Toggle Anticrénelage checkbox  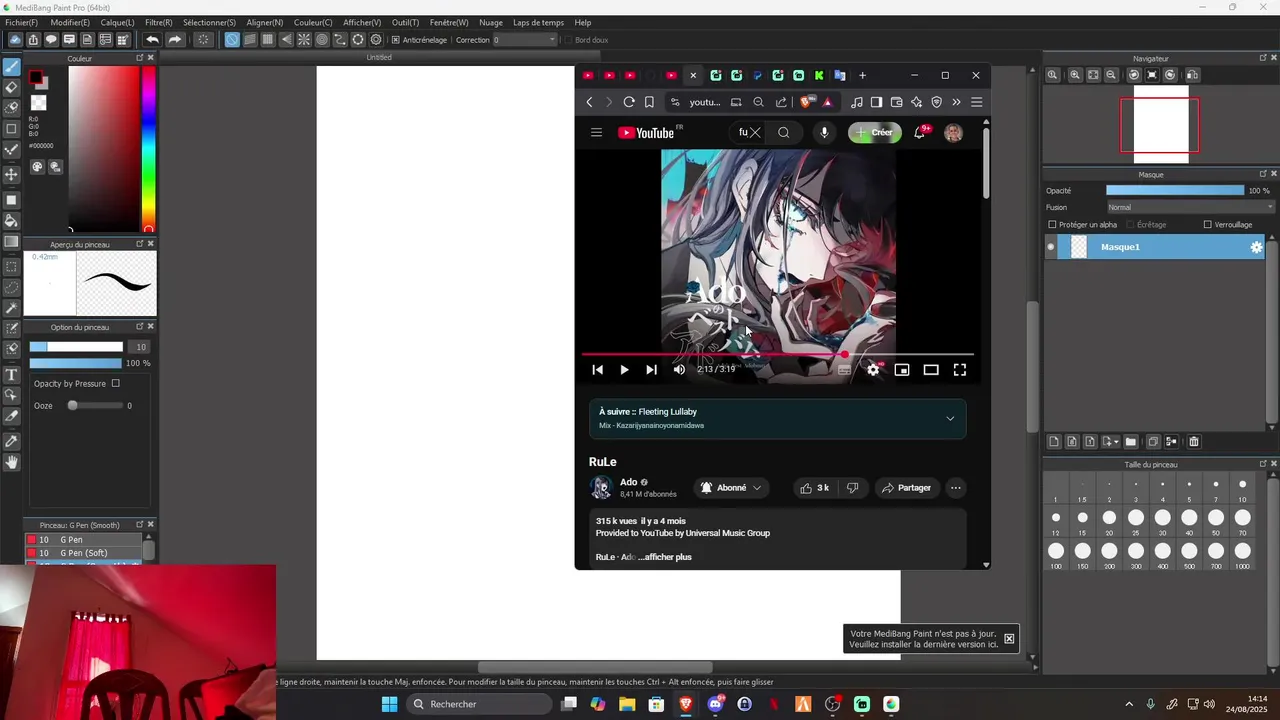point(396,40)
